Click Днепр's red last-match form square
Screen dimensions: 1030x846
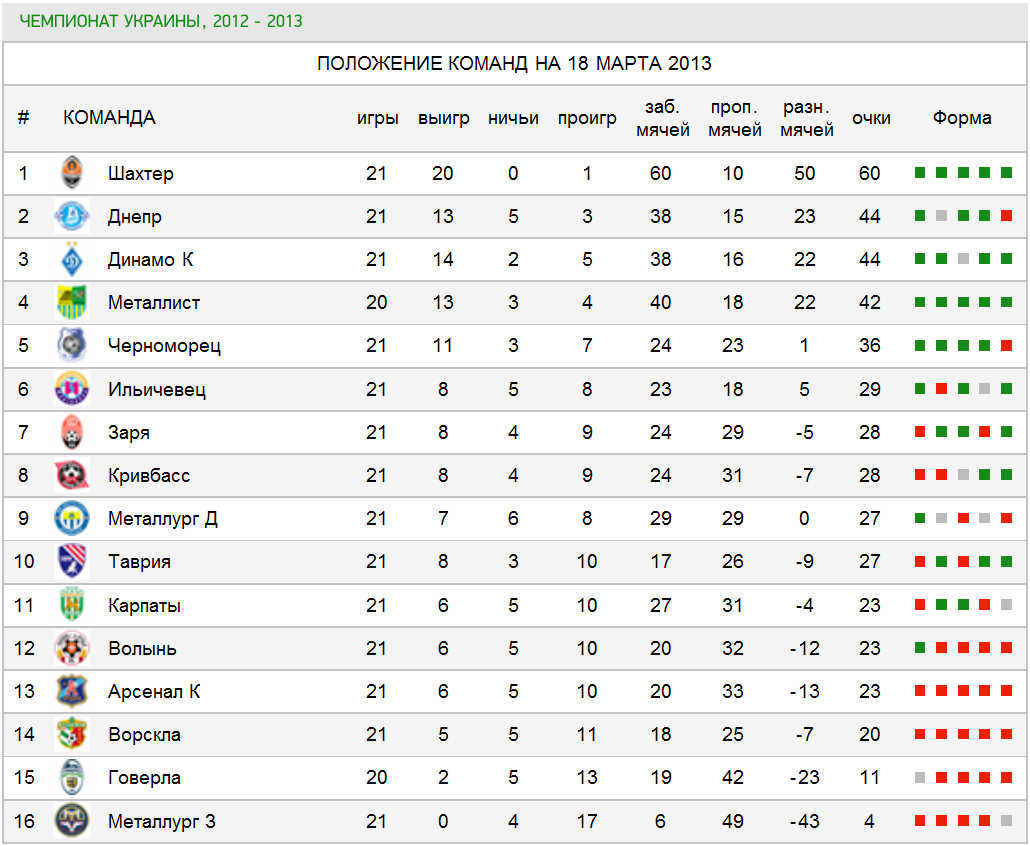pyautogui.click(x=1006, y=216)
